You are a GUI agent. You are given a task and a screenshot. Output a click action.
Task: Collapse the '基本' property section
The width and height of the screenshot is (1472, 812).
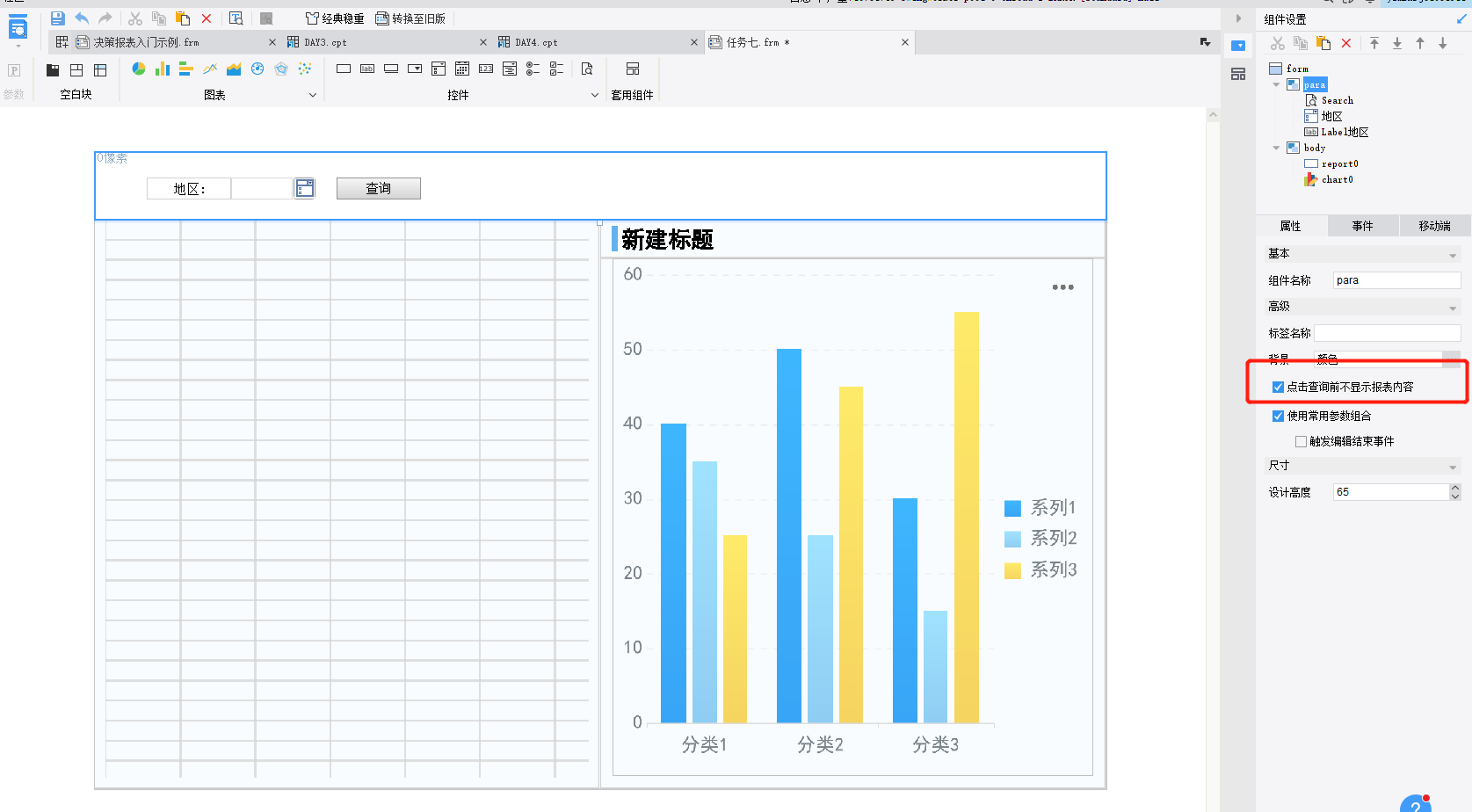click(1452, 255)
